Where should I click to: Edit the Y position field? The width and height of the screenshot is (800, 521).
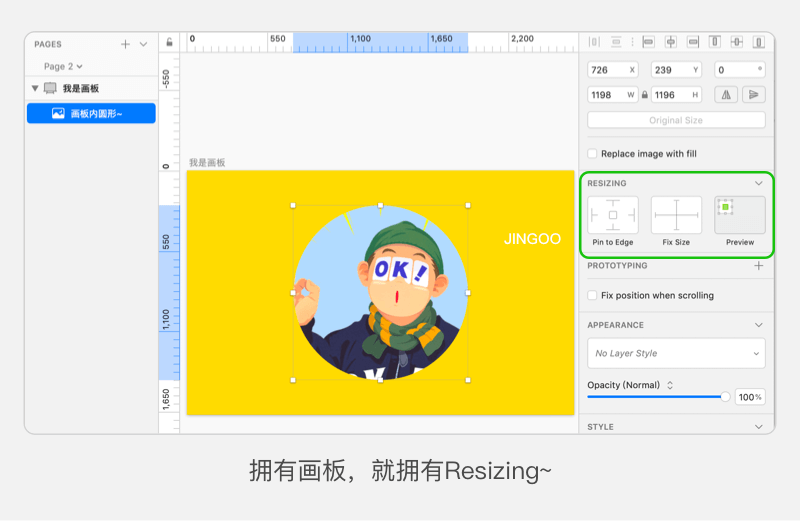click(676, 70)
